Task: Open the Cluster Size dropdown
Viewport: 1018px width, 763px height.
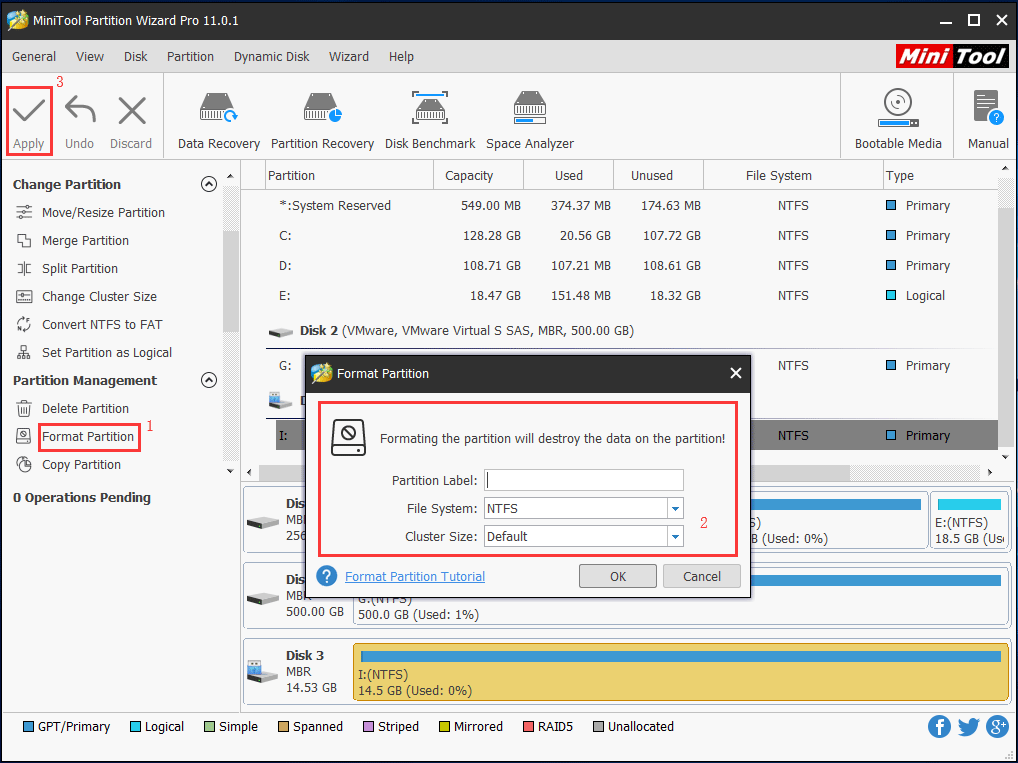Action: tap(675, 536)
